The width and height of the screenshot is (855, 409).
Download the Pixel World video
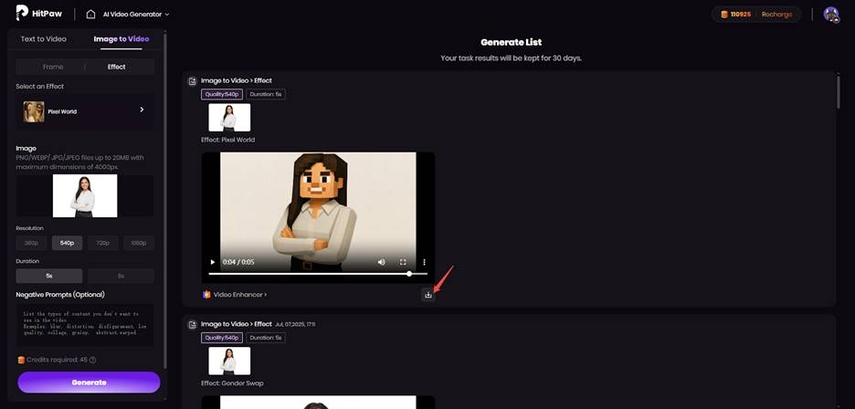point(428,294)
